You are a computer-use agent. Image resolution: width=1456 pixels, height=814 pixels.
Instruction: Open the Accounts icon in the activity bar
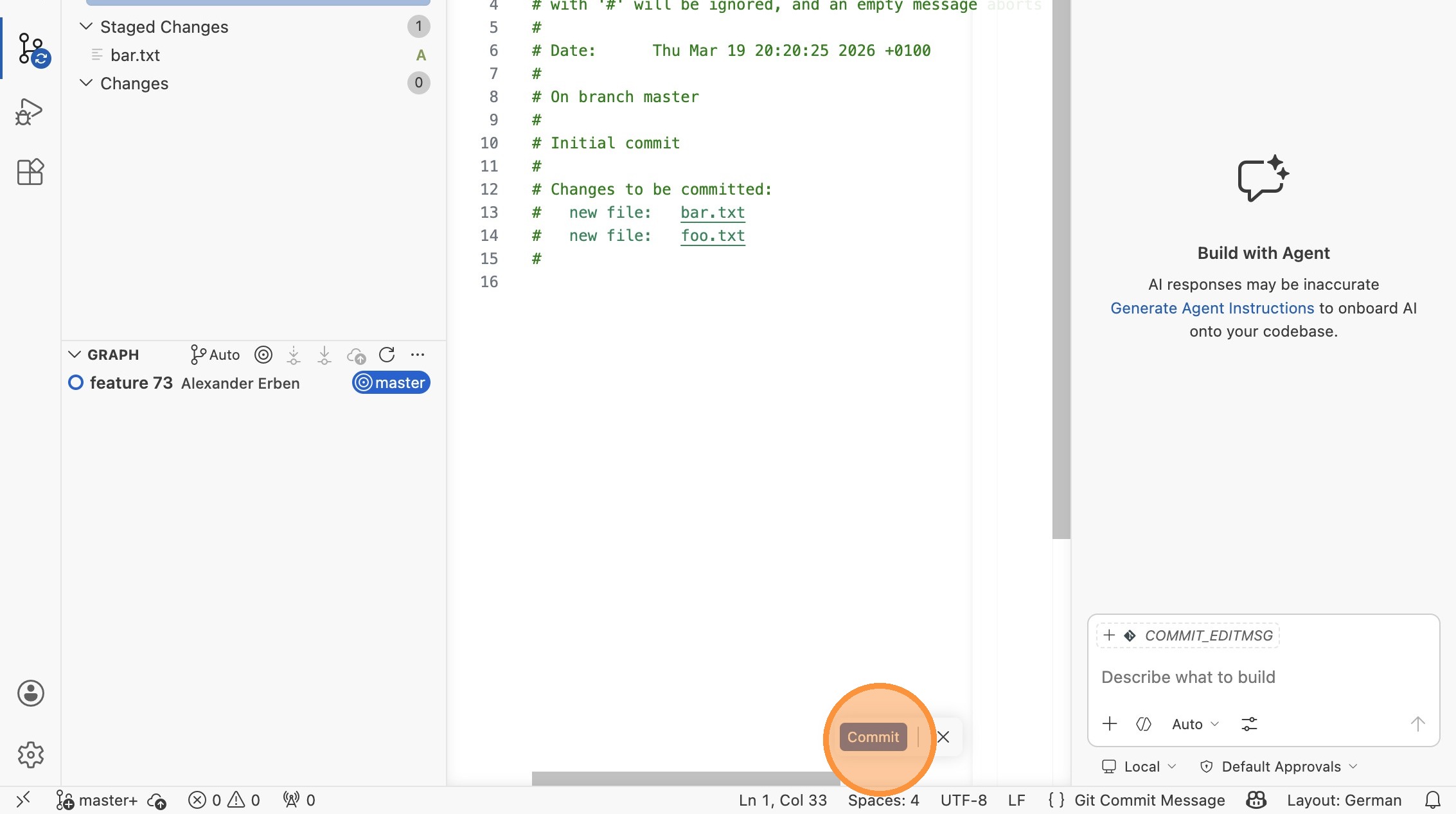[x=30, y=693]
